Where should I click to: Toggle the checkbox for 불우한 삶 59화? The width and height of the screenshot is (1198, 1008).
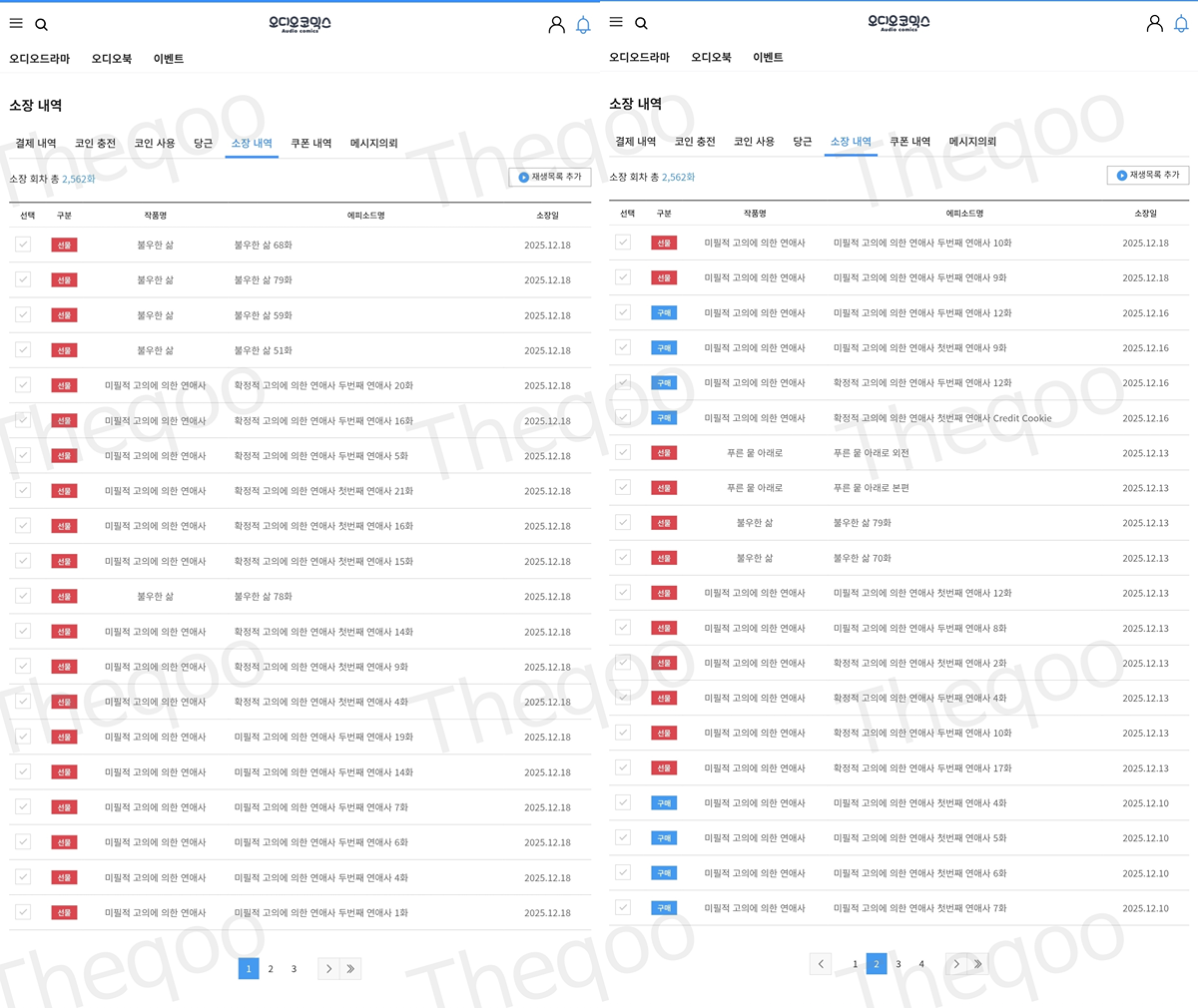[x=23, y=314]
